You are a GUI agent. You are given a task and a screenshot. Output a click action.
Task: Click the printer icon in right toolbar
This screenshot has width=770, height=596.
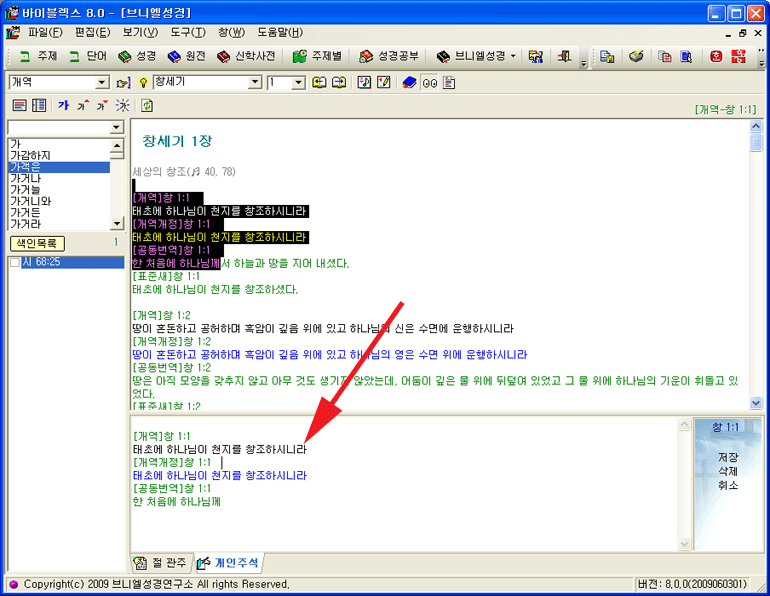coord(636,56)
